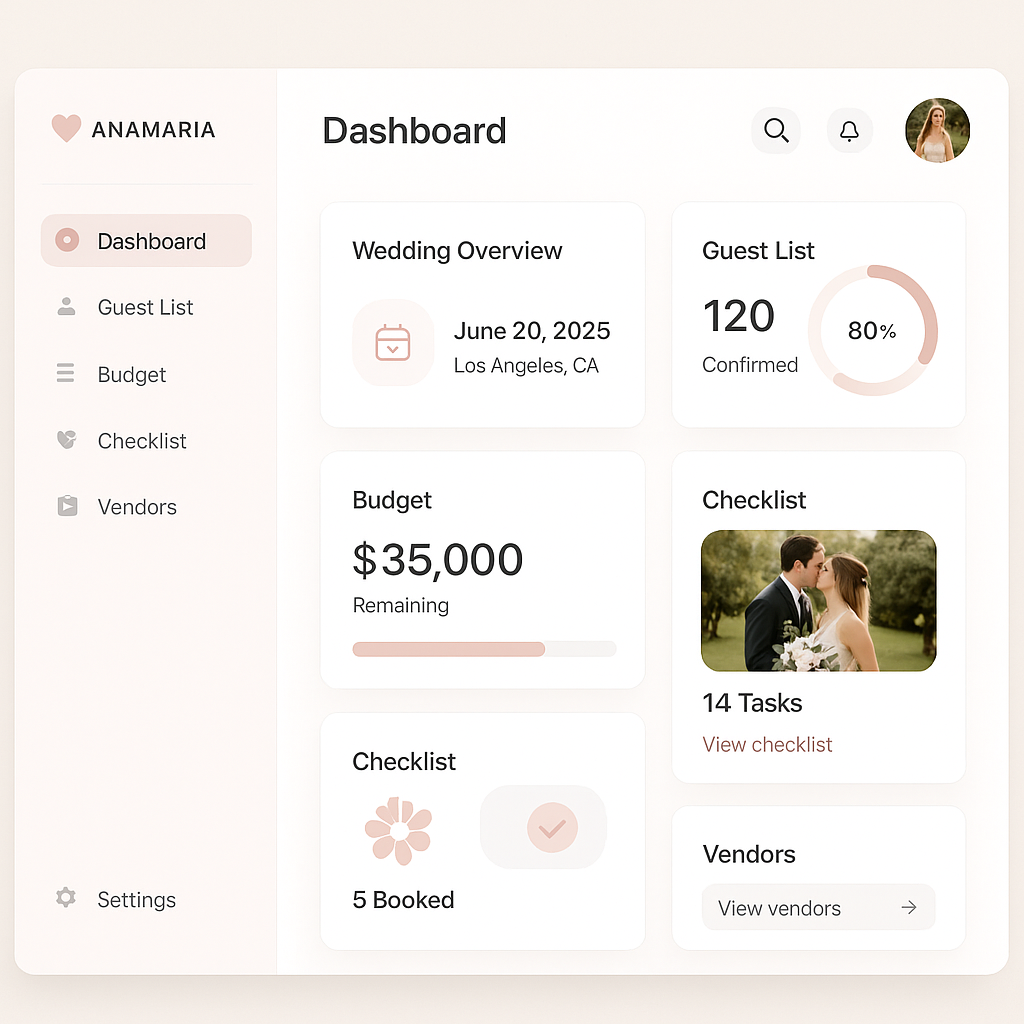Click the 80% guest confirmation ring
1024x1024 pixels.
[x=872, y=330]
